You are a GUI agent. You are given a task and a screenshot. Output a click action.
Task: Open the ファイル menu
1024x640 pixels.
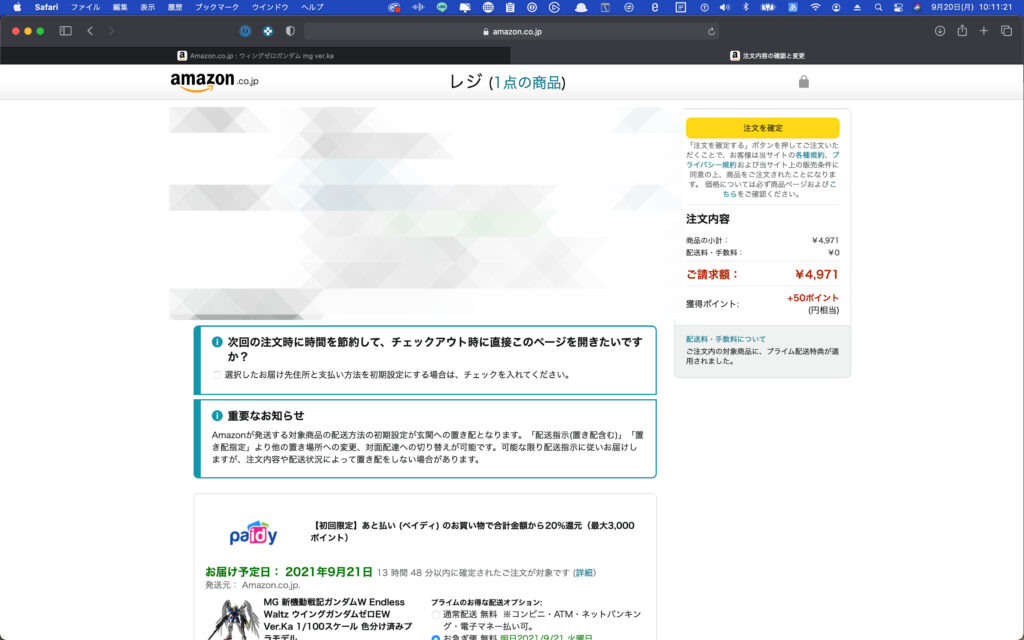(x=86, y=7)
